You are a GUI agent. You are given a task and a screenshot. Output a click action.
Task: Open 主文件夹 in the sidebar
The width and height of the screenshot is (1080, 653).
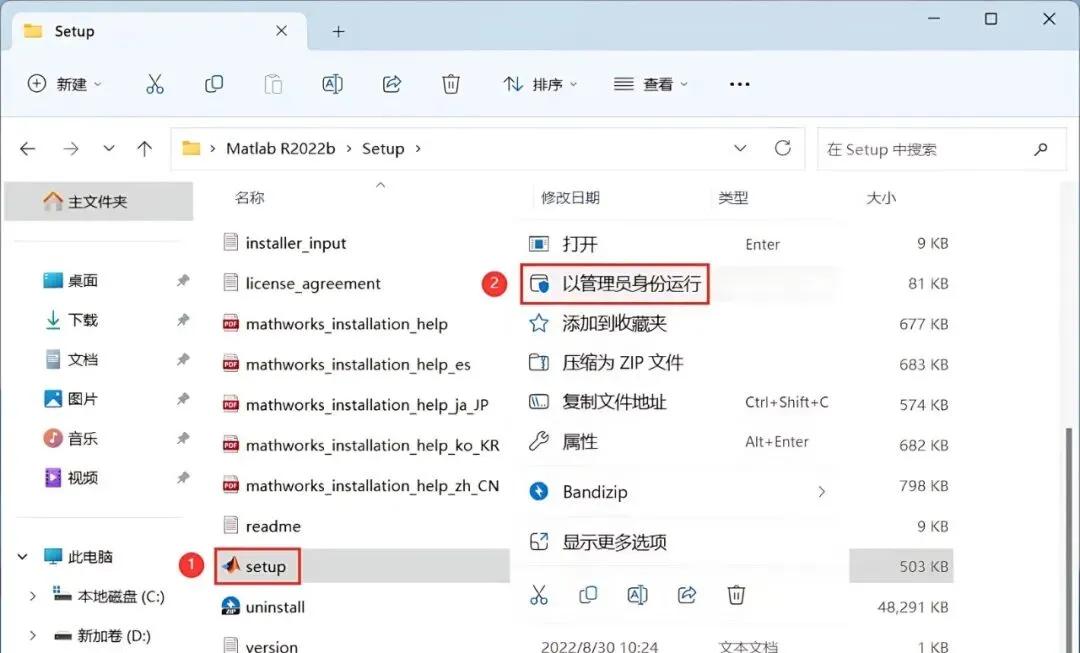[x=98, y=202]
